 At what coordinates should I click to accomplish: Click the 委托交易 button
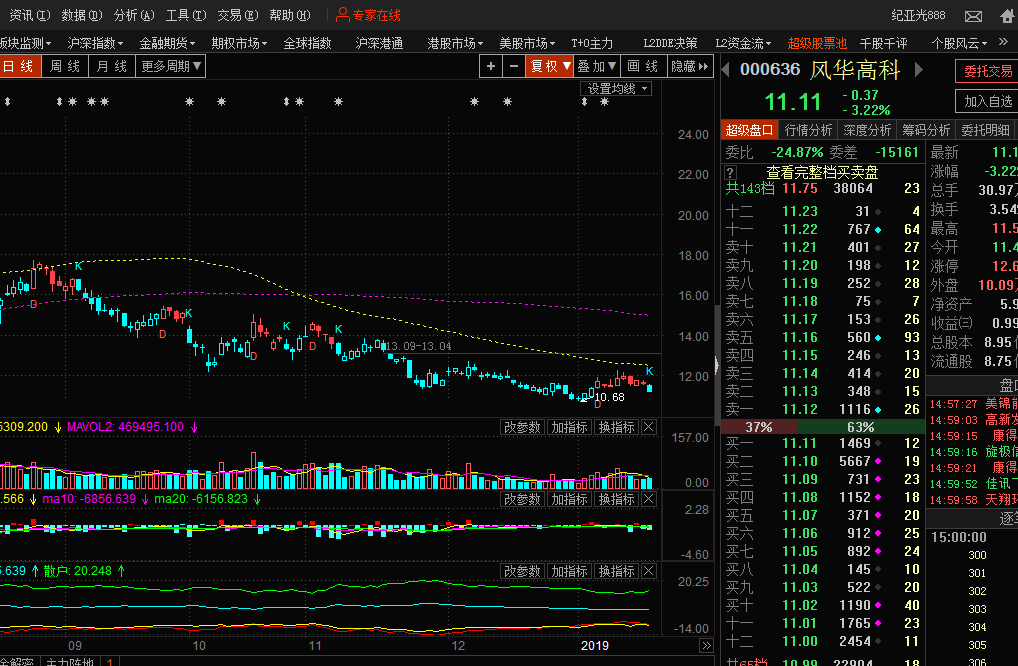click(987, 72)
